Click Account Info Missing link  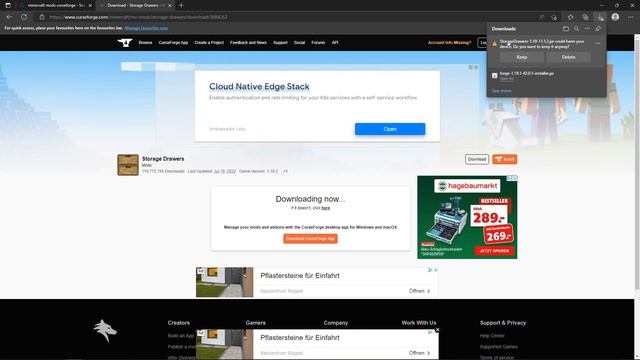449,42
